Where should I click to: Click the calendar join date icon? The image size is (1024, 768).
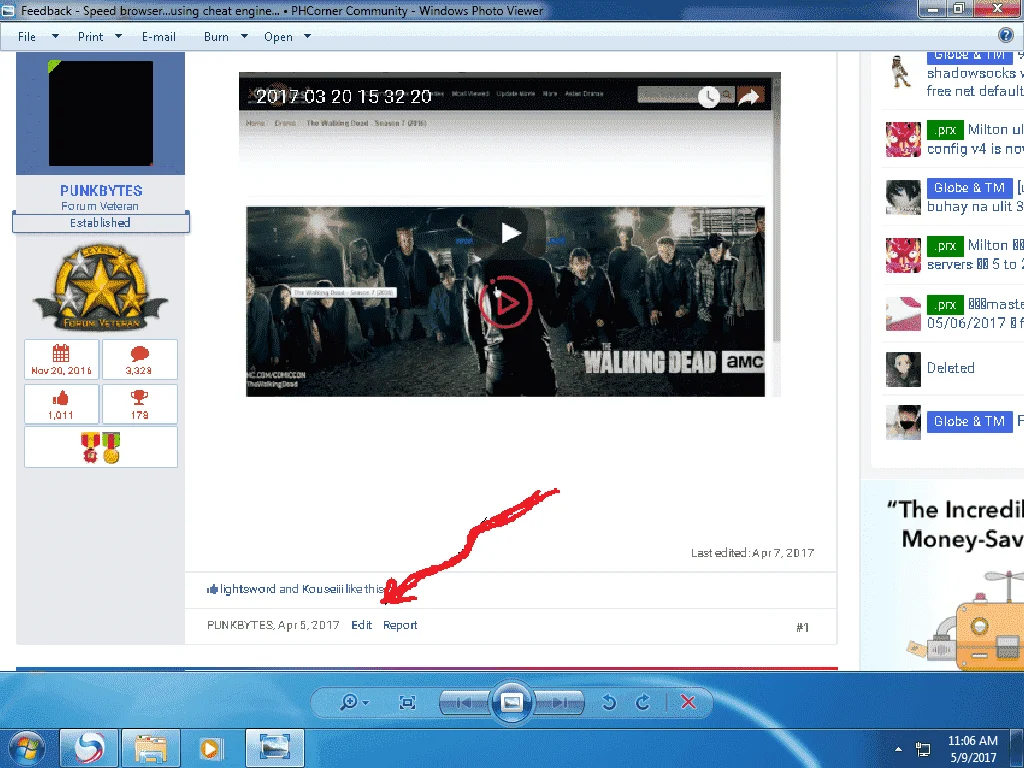61,353
